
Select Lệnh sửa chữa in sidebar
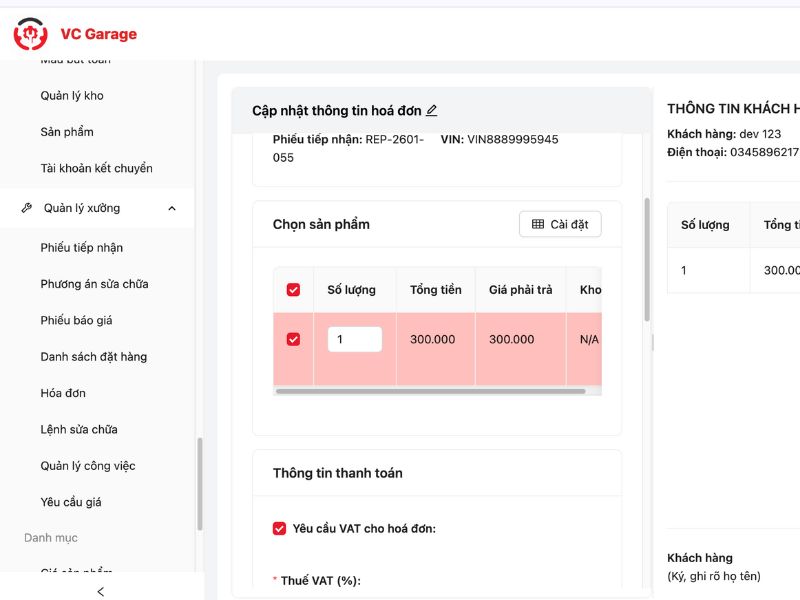pyautogui.click(x=79, y=429)
